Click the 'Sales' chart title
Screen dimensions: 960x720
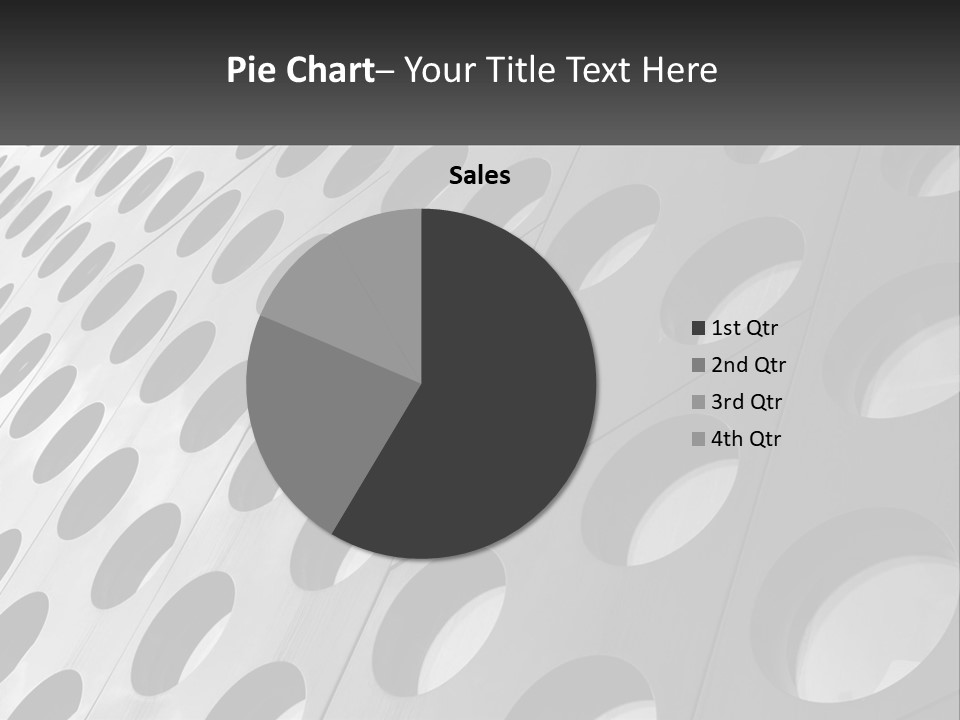point(479,176)
